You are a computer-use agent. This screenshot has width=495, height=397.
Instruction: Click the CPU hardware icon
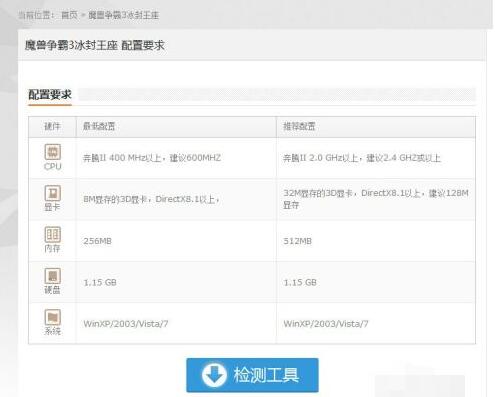click(52, 152)
